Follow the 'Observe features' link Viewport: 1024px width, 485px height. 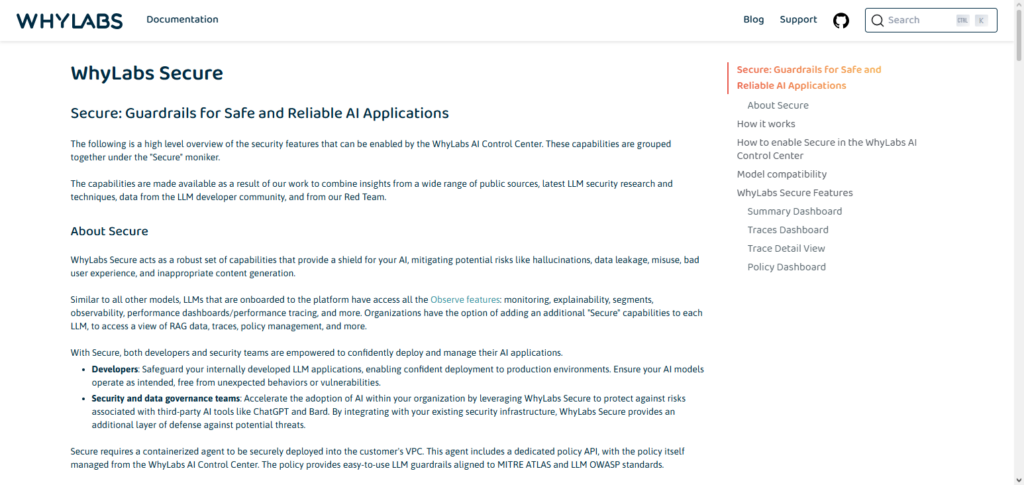click(x=464, y=300)
